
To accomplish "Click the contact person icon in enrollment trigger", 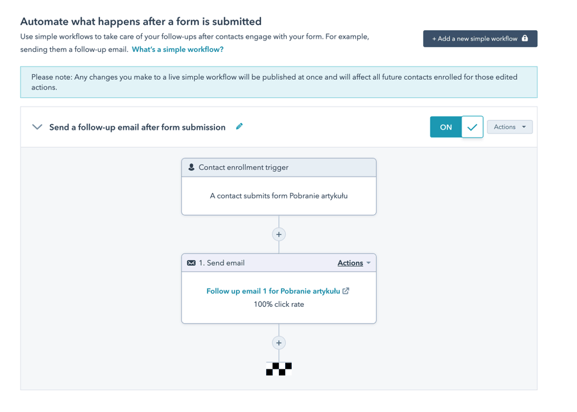I will pyautogui.click(x=191, y=167).
